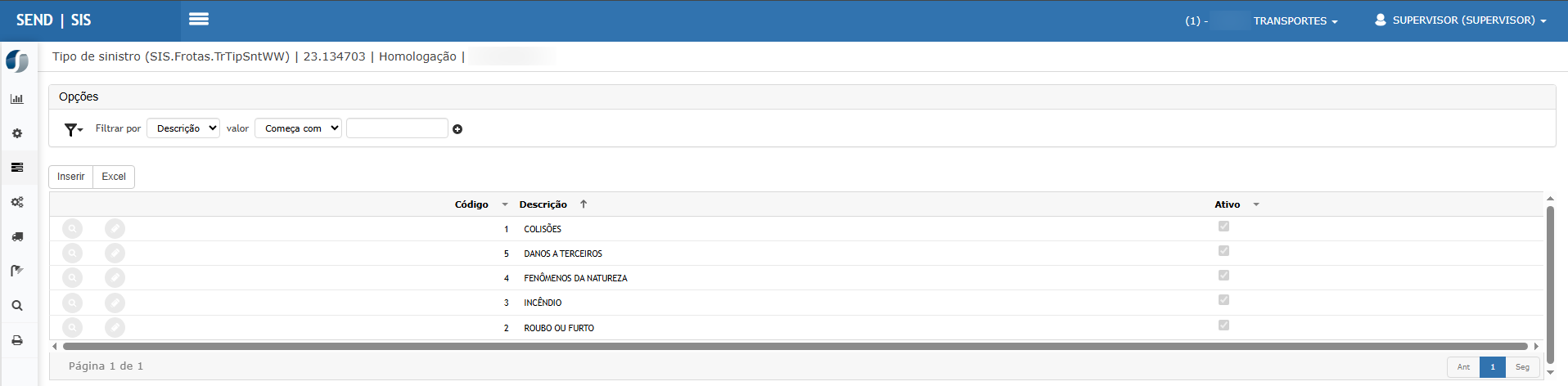Export the list with Excel button

114,177
